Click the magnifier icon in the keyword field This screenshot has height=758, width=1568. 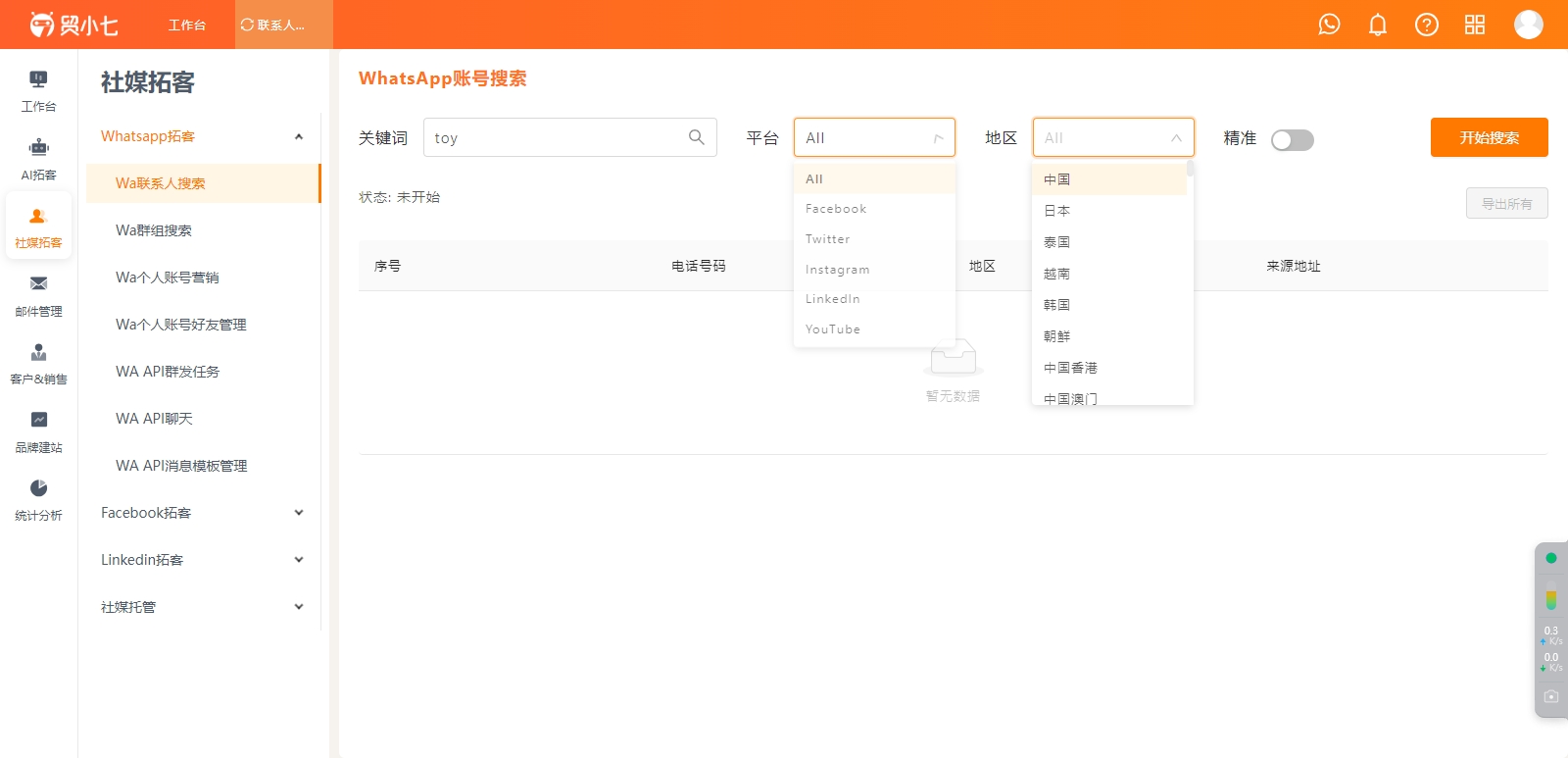(x=697, y=137)
